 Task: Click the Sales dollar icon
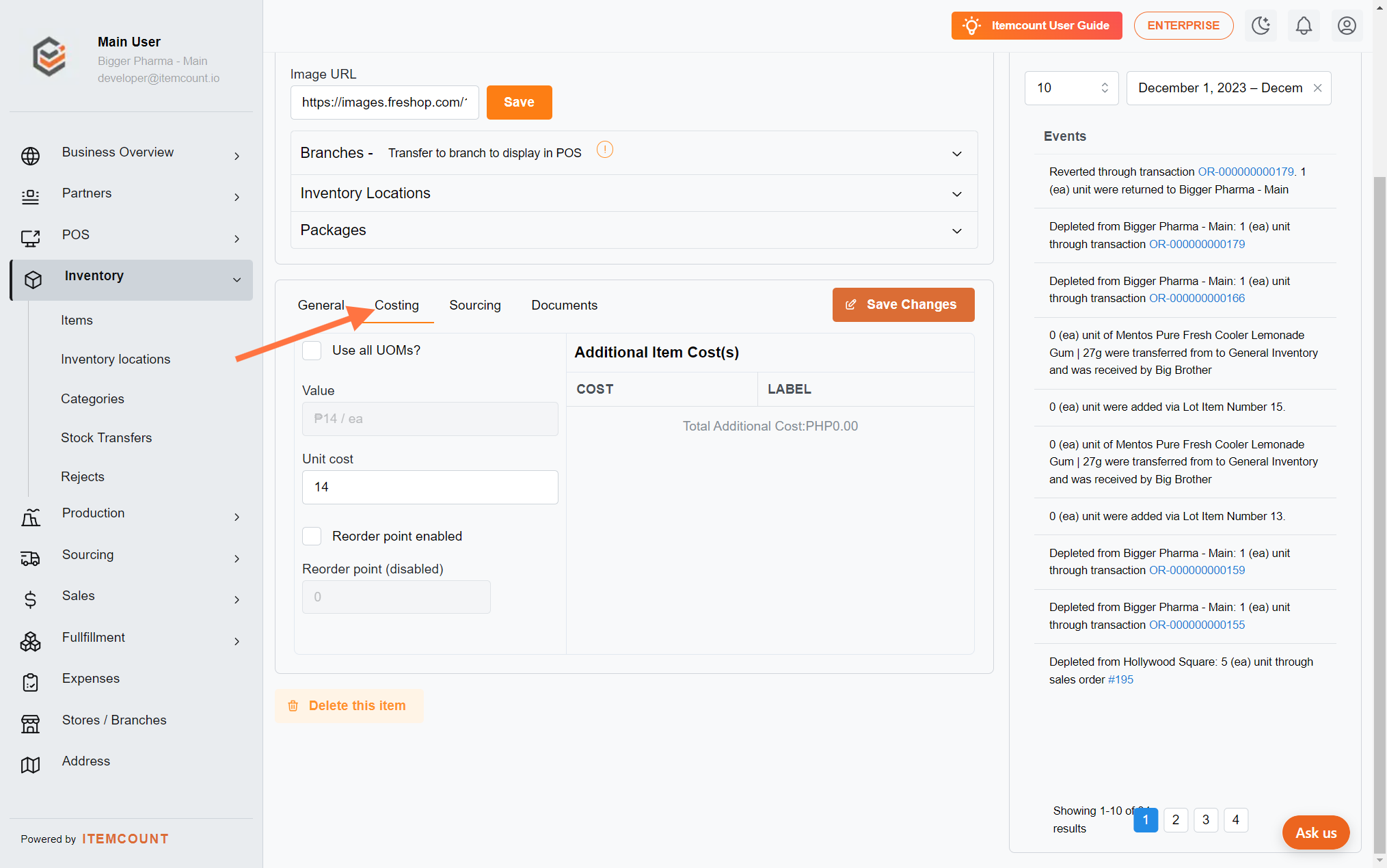coord(30,599)
